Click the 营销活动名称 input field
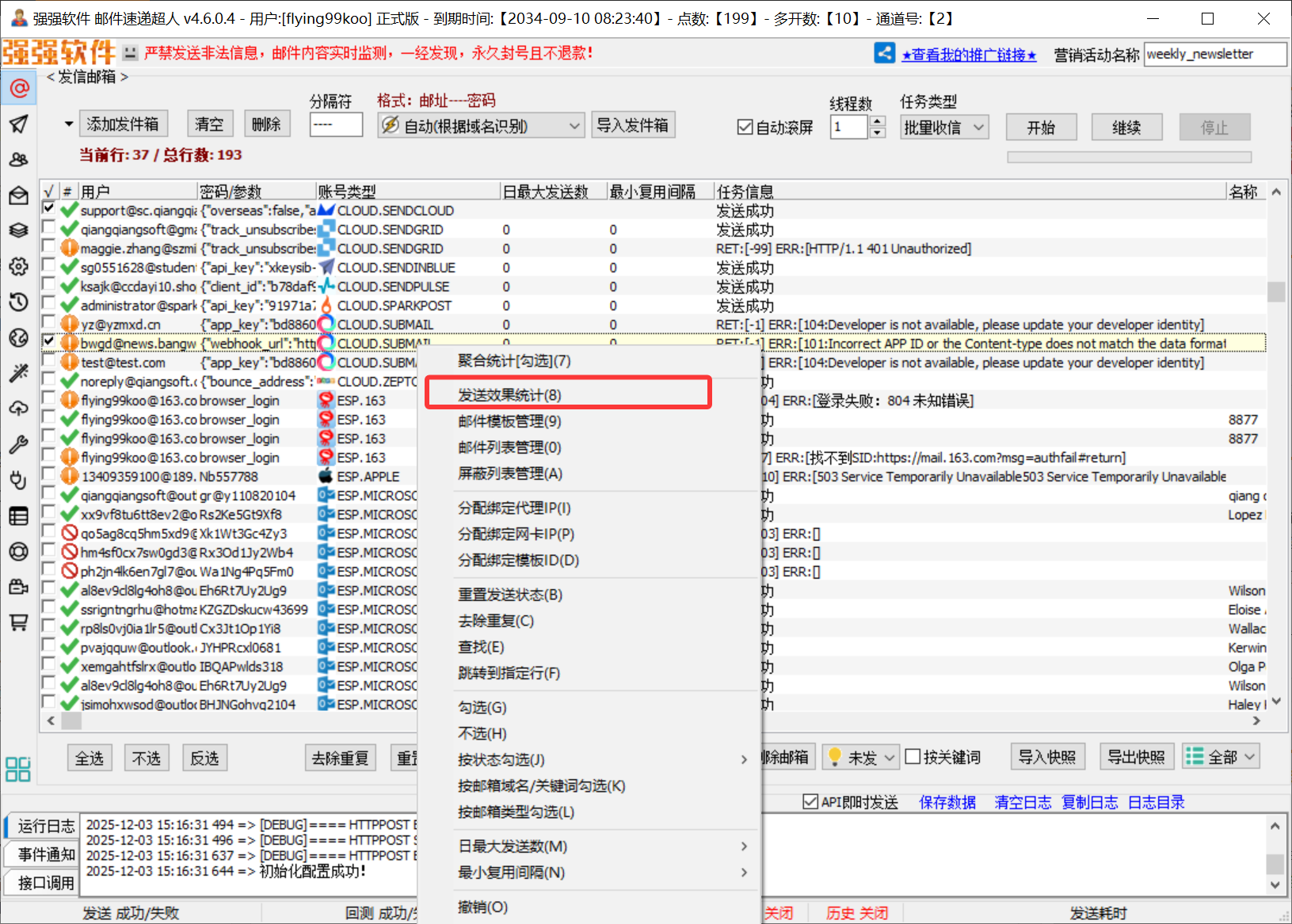 1214,55
